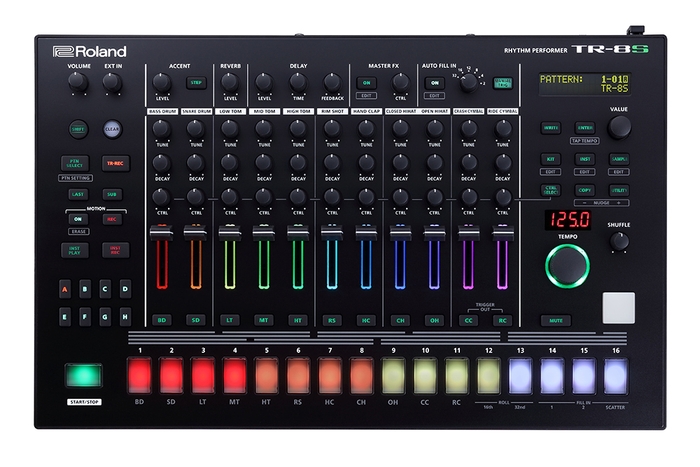Select the RC instrument select button

coord(503,320)
